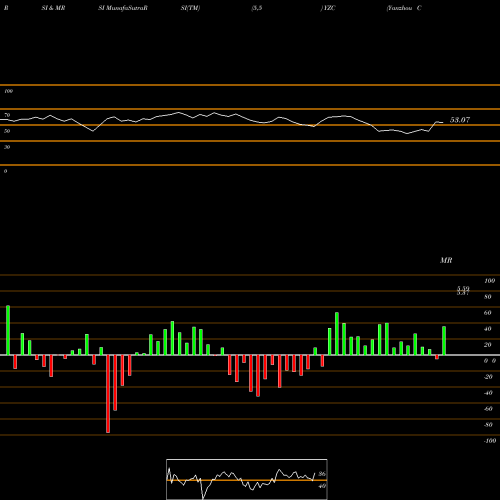Click the '(5,5' parameter text
This screenshot has height=500, width=500.
tap(257, 8)
